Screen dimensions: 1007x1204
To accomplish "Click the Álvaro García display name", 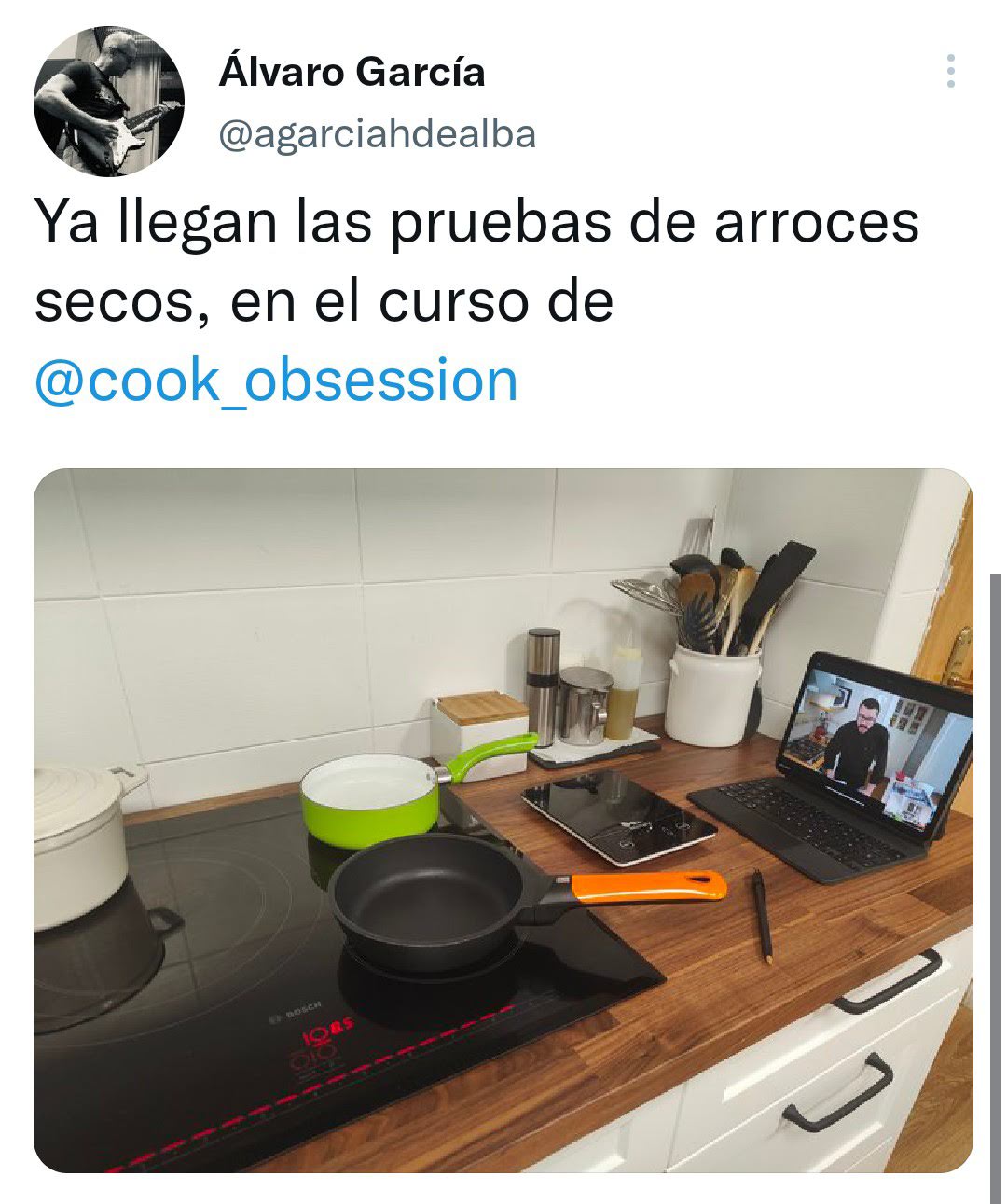I will tap(352, 73).
